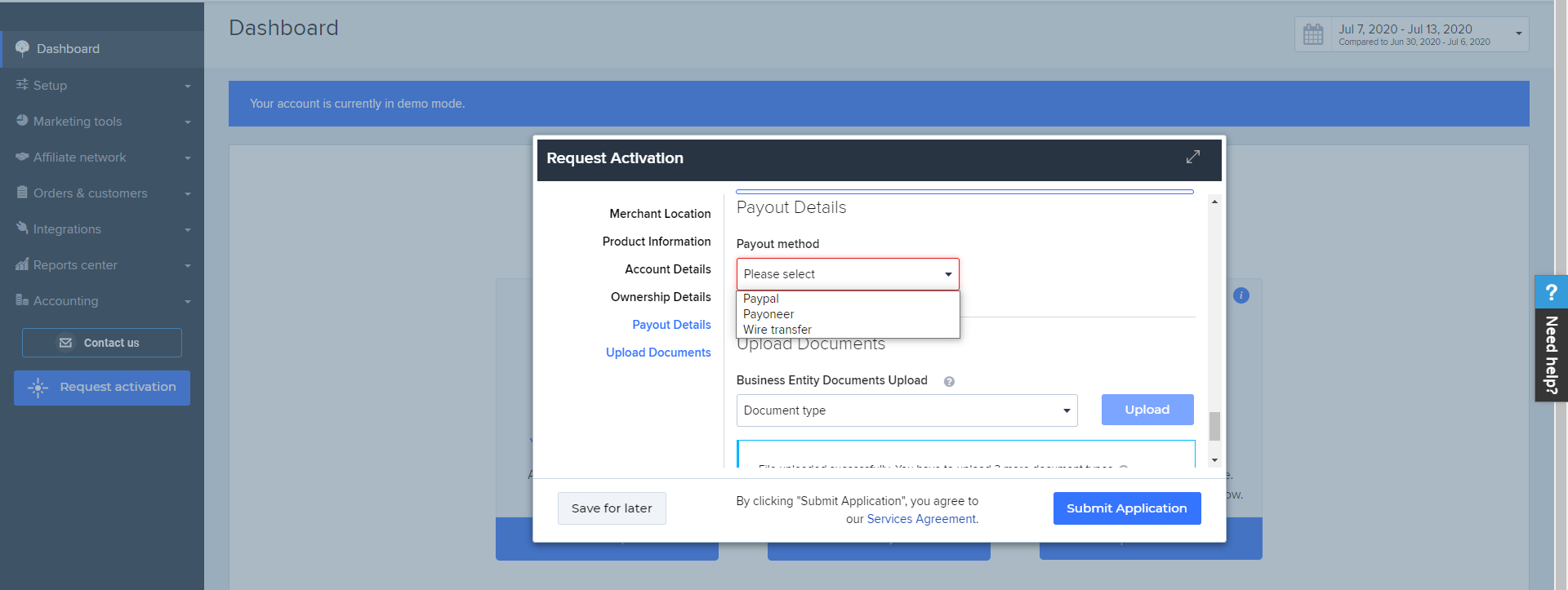Expand the Setup menu chevron

[188, 86]
